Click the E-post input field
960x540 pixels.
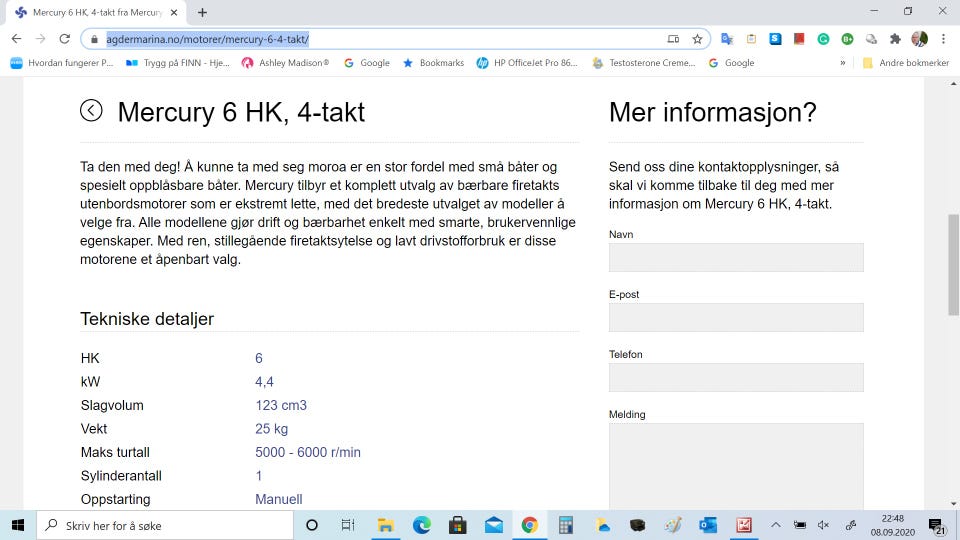(736, 317)
